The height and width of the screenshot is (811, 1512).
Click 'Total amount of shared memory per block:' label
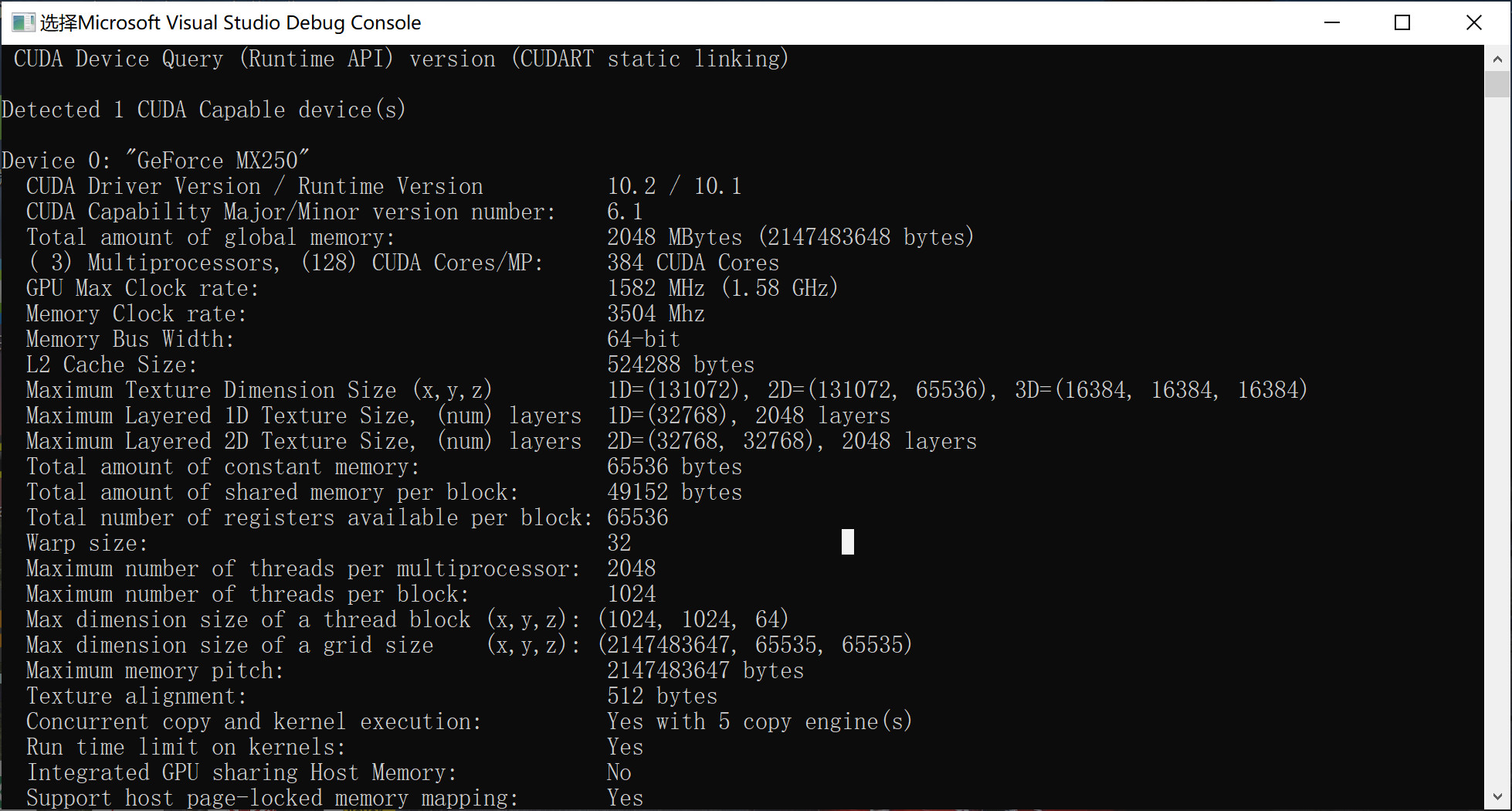(272, 492)
